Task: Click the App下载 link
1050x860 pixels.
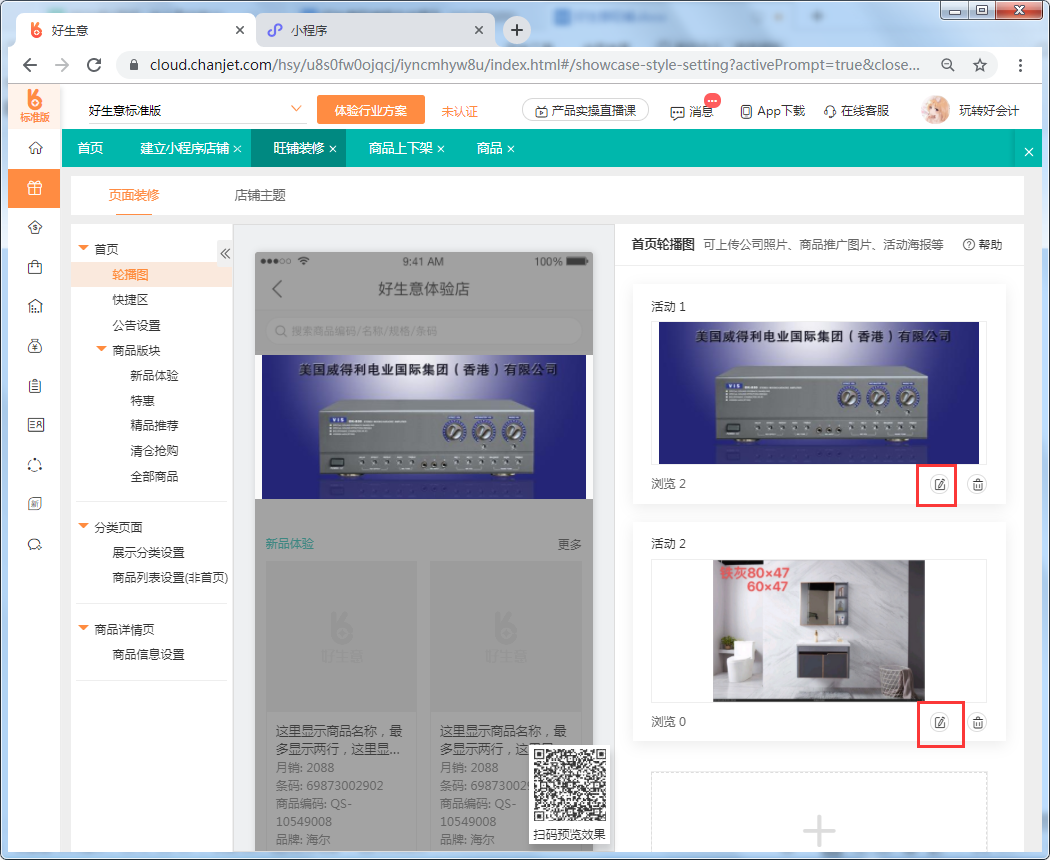Action: (772, 111)
